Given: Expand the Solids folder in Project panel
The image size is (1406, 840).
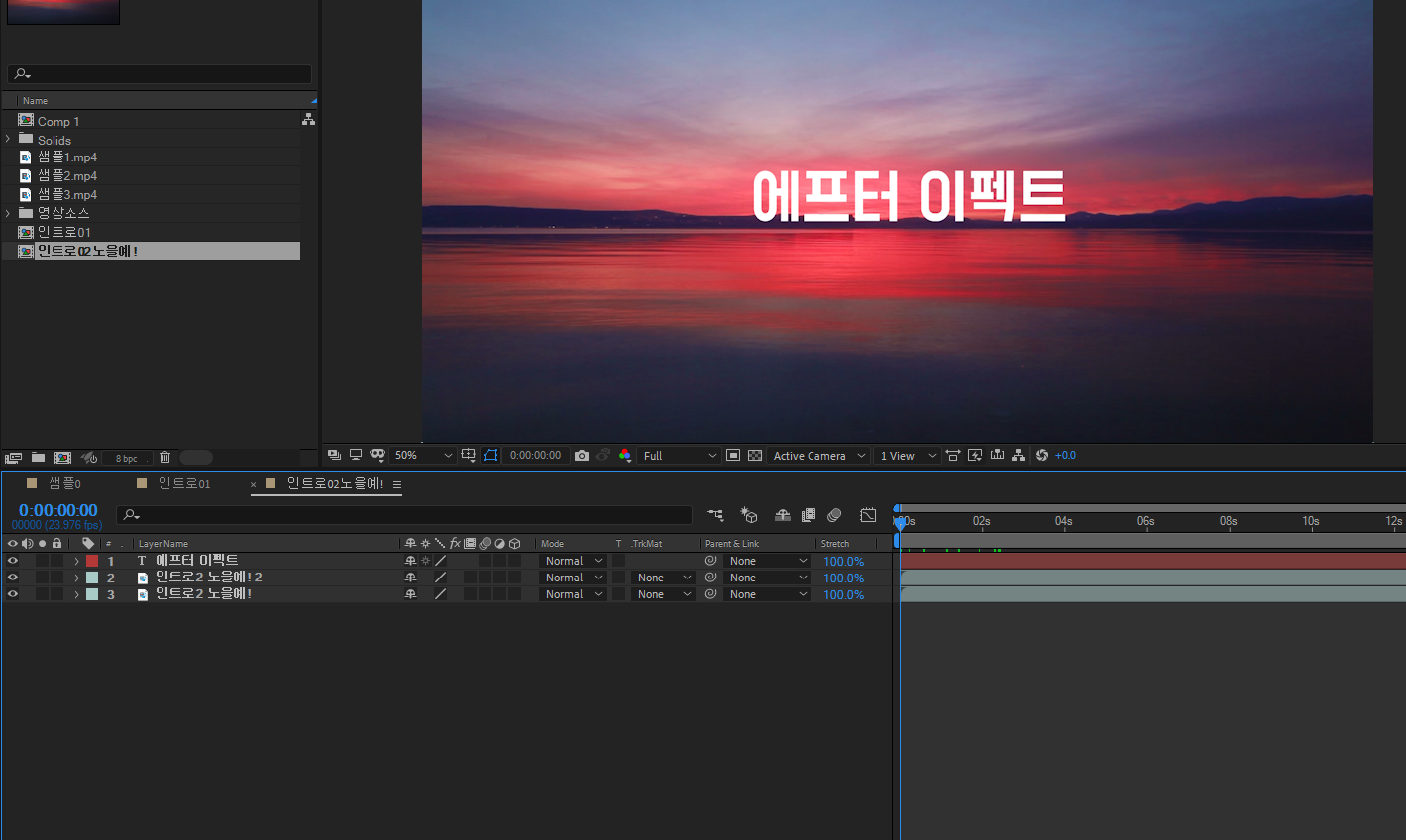Looking at the screenshot, I should pos(8,139).
